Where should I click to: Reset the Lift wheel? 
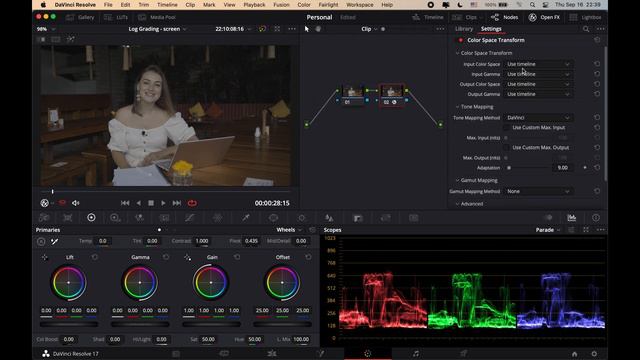95,257
